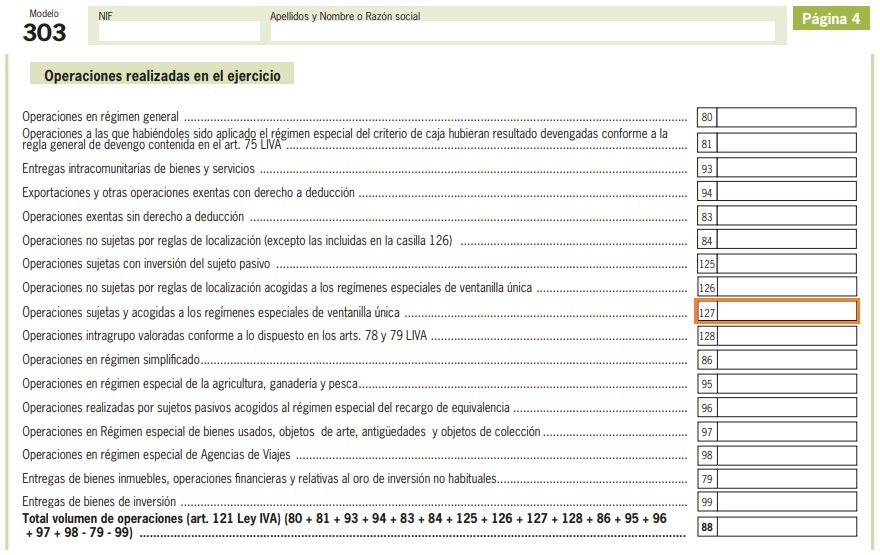
Task: Select highlighted box 127 input field
Action: [786, 312]
